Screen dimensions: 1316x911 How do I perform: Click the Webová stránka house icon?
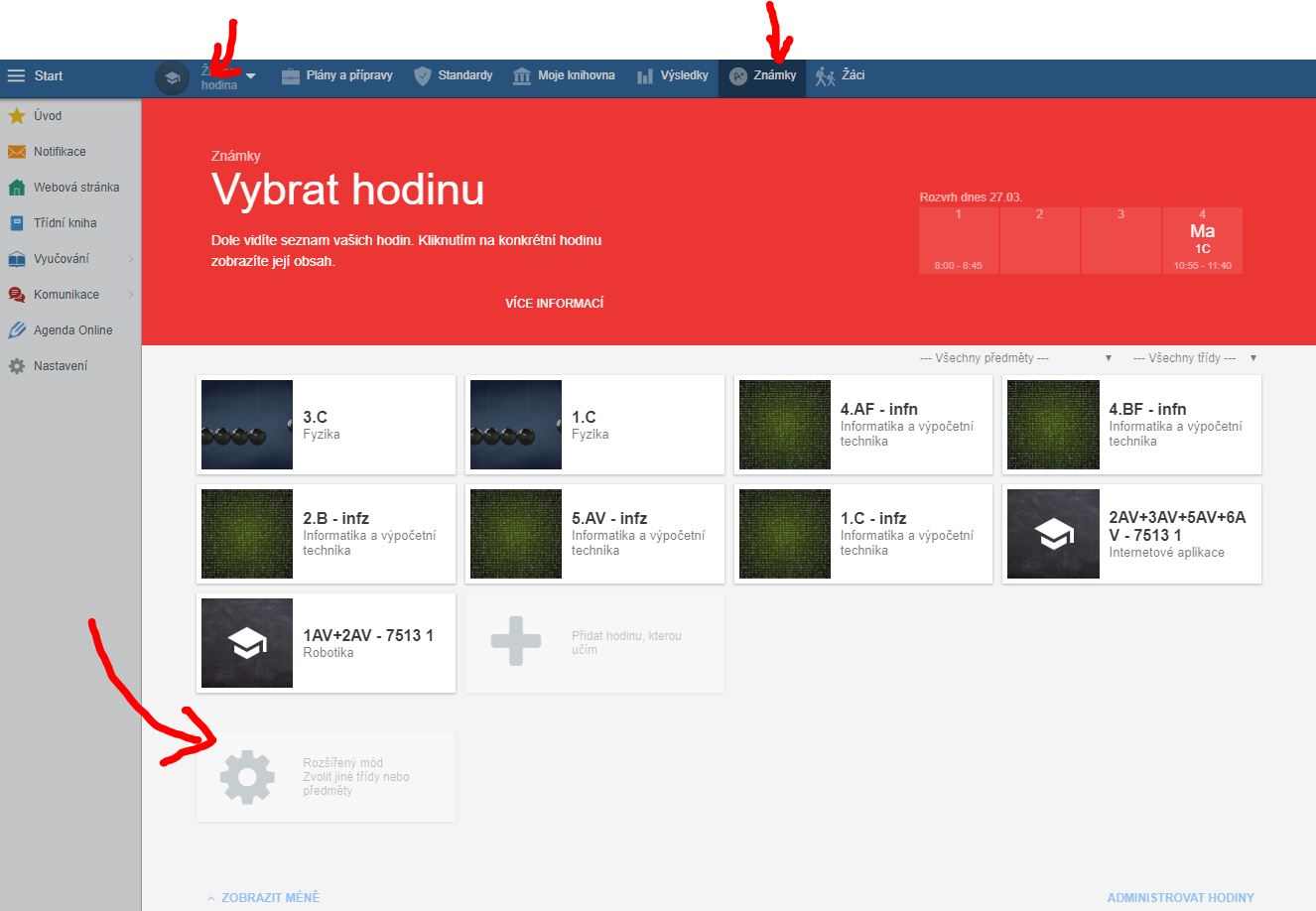click(x=17, y=188)
